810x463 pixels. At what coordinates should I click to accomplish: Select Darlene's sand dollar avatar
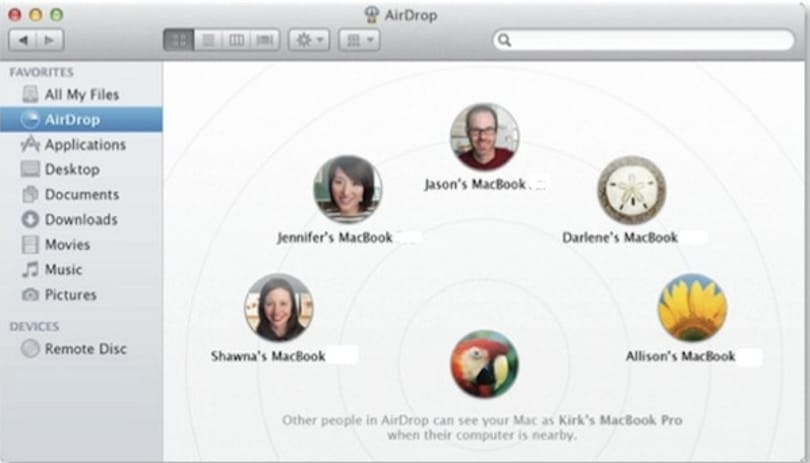point(631,190)
